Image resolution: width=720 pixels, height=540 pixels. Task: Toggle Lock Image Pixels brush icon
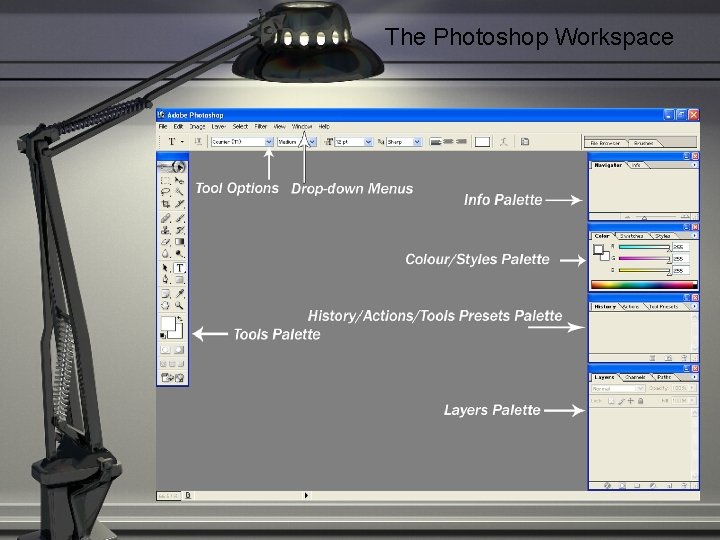click(x=621, y=401)
